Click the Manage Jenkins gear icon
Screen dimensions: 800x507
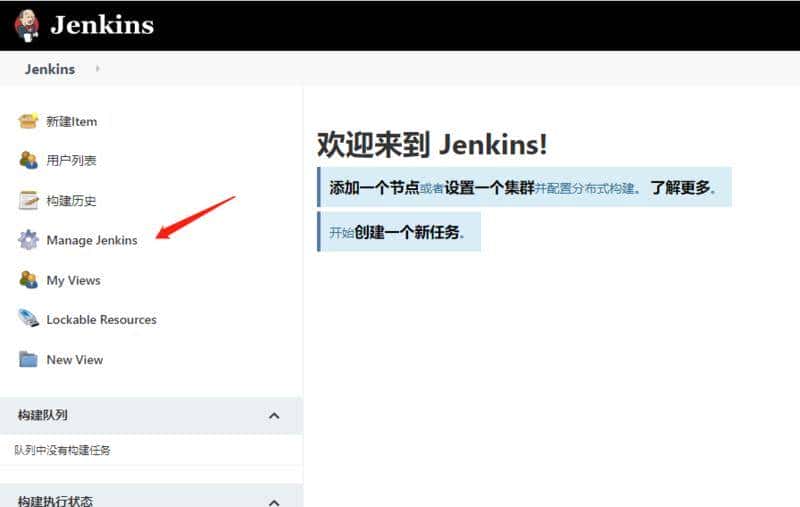pos(28,240)
